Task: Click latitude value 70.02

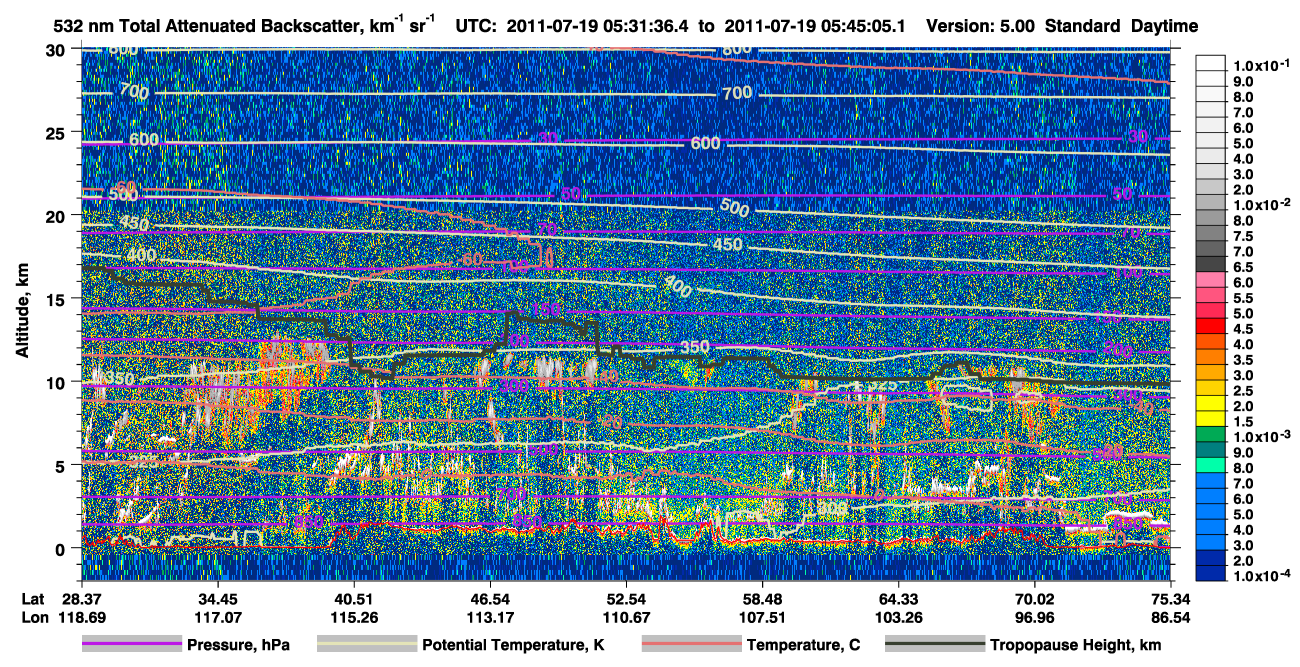Action: 1036,600
